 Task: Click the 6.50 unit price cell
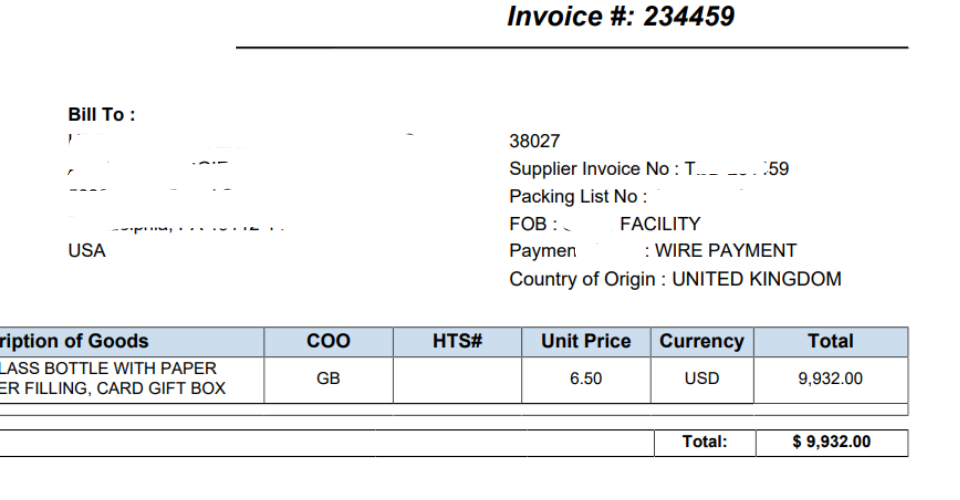[x=586, y=379]
